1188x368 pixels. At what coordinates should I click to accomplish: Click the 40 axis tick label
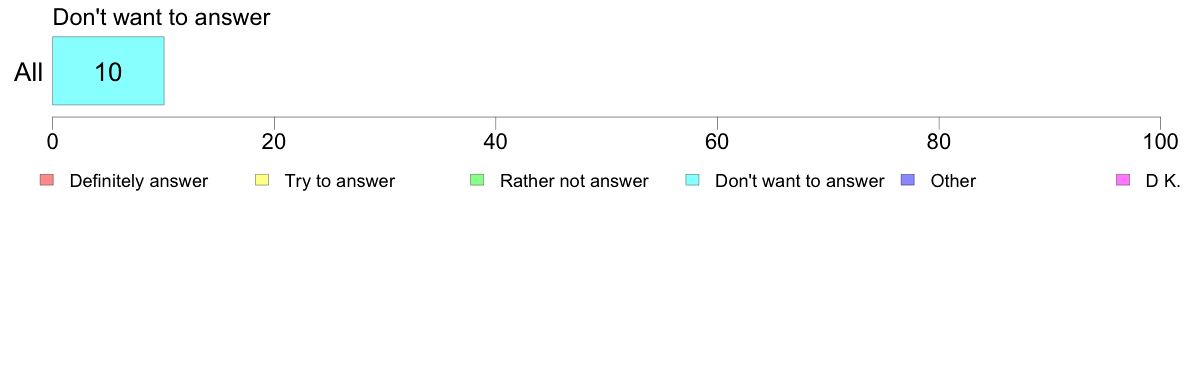pos(496,141)
